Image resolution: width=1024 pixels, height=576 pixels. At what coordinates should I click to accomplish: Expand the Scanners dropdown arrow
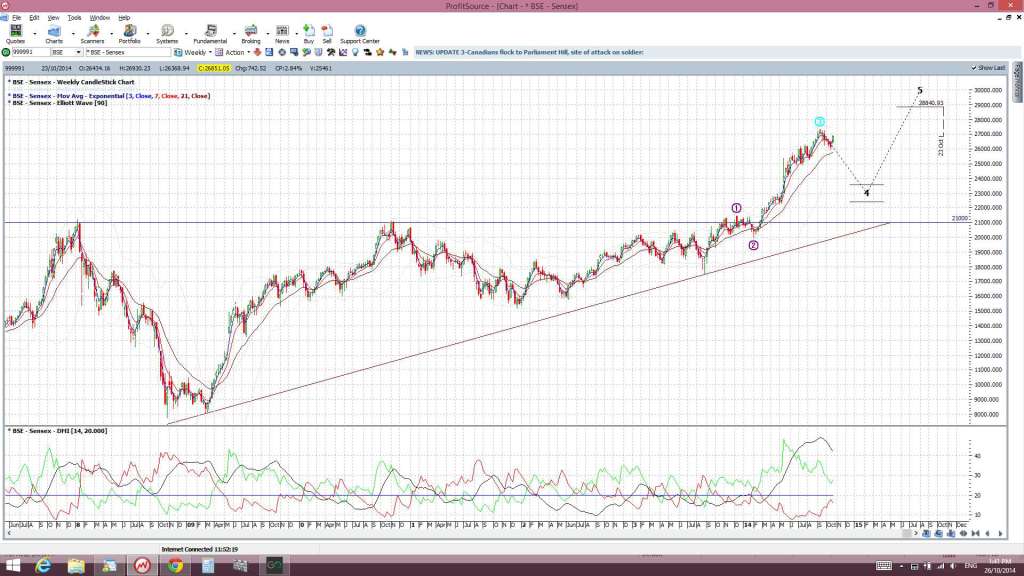111,33
